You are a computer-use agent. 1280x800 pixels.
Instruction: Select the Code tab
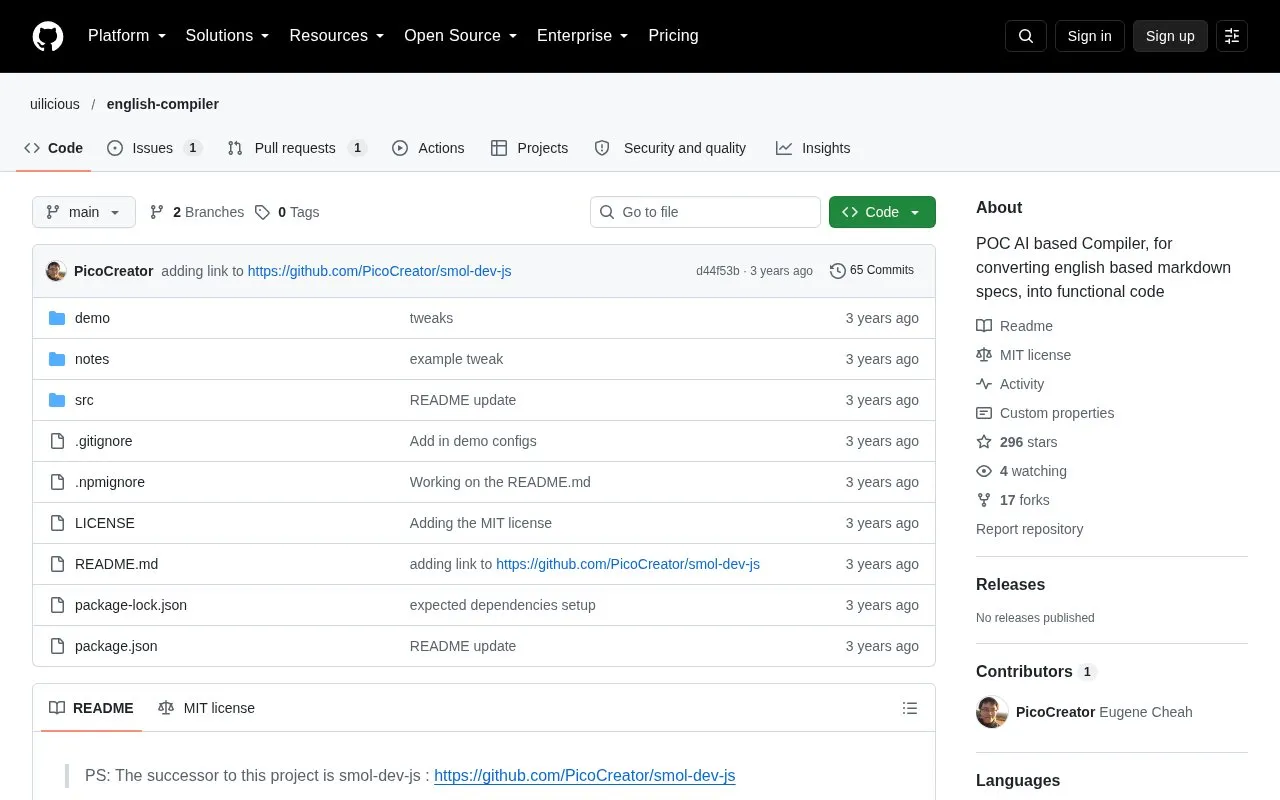[x=54, y=148]
